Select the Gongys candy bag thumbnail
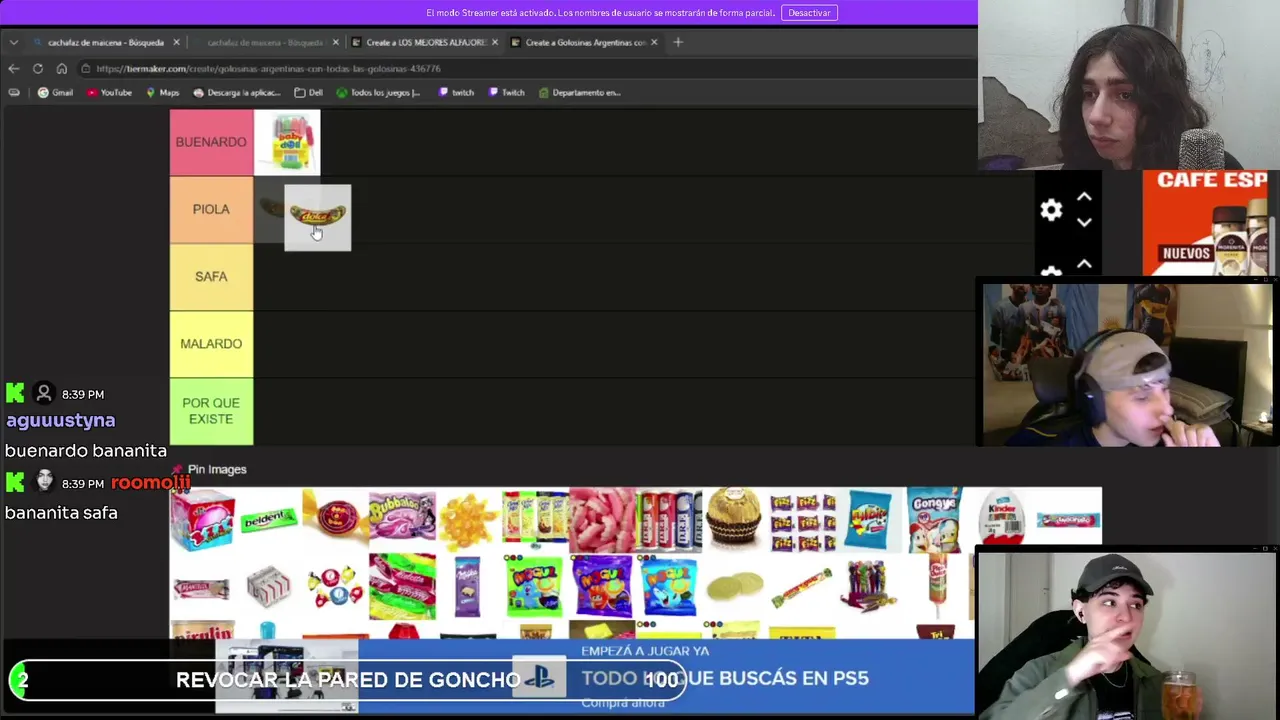1280x720 pixels. 934,519
